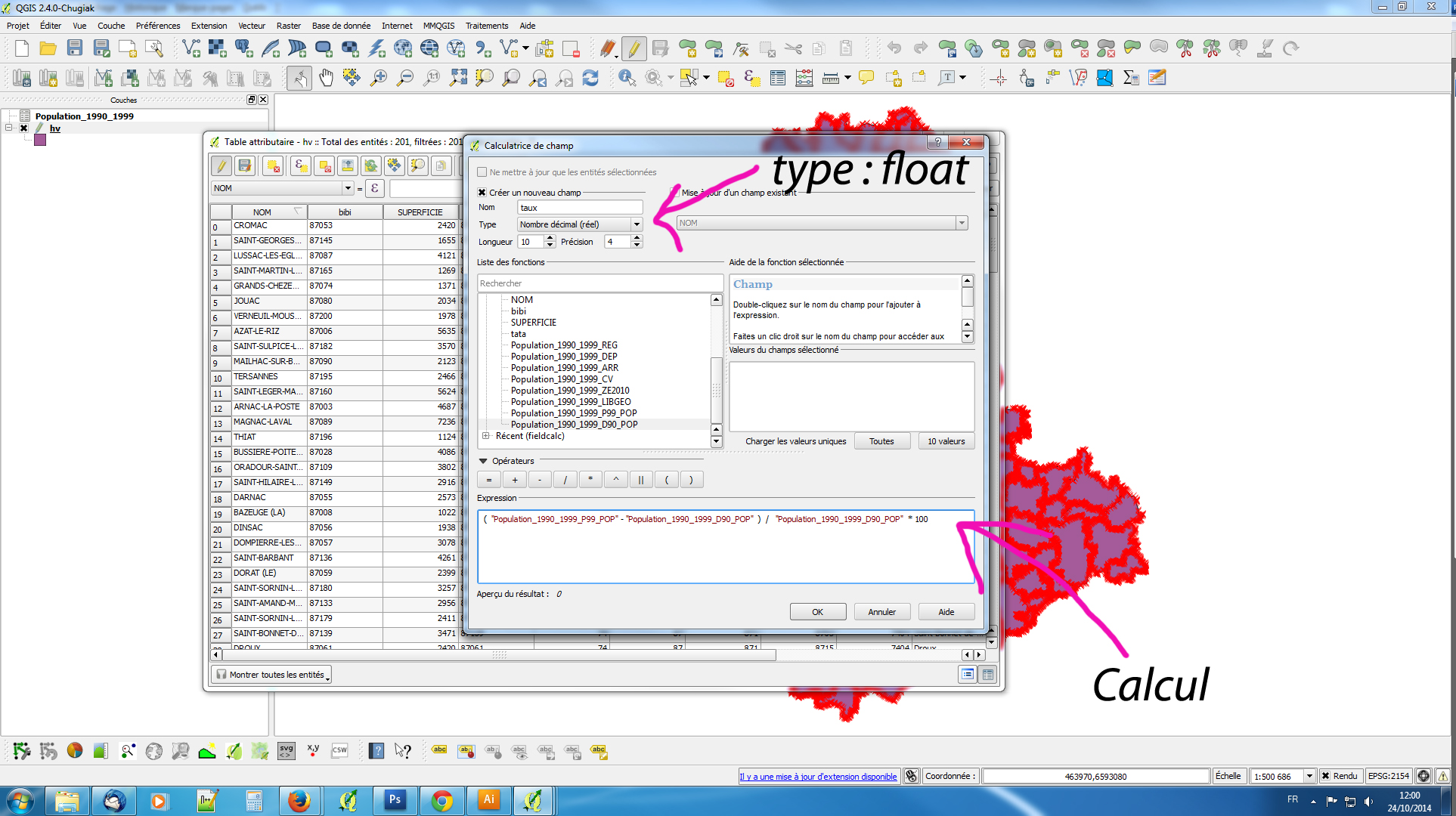1456x816 pixels.
Task: Open the Open Project folder icon
Action: (x=48, y=49)
